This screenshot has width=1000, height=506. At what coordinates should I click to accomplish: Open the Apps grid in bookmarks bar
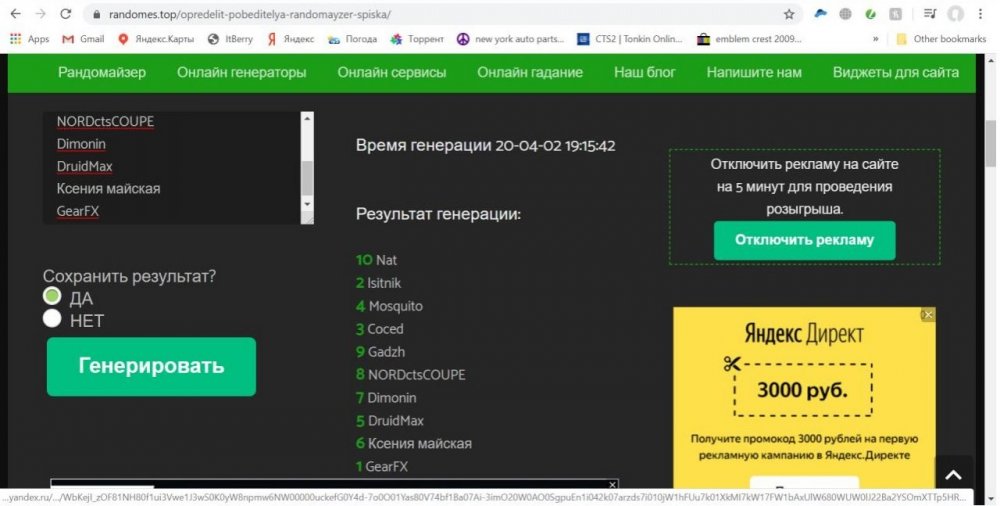coord(29,39)
